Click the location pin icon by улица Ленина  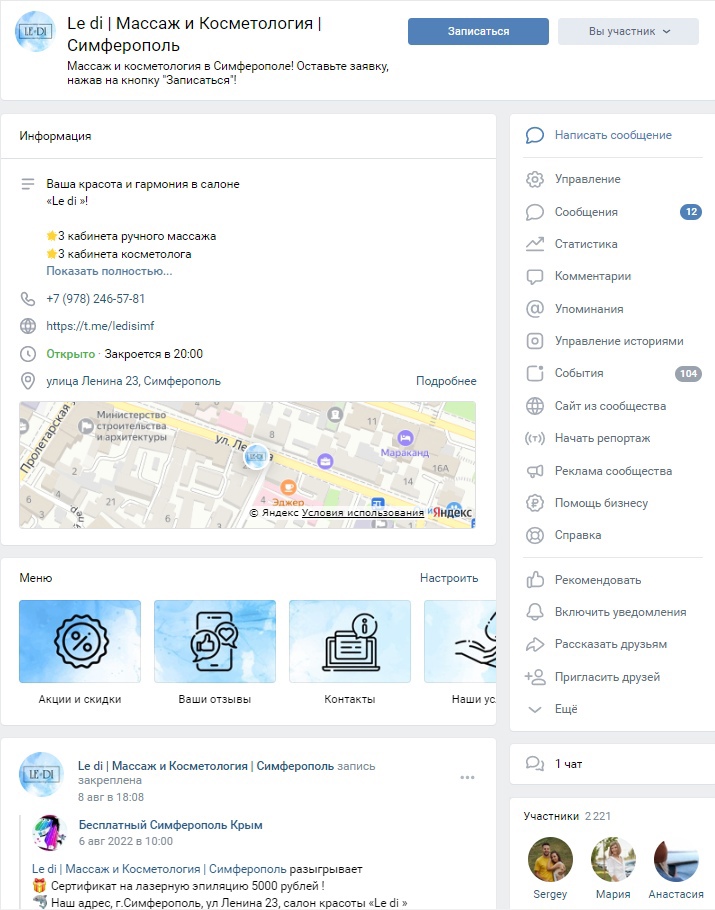tap(28, 381)
